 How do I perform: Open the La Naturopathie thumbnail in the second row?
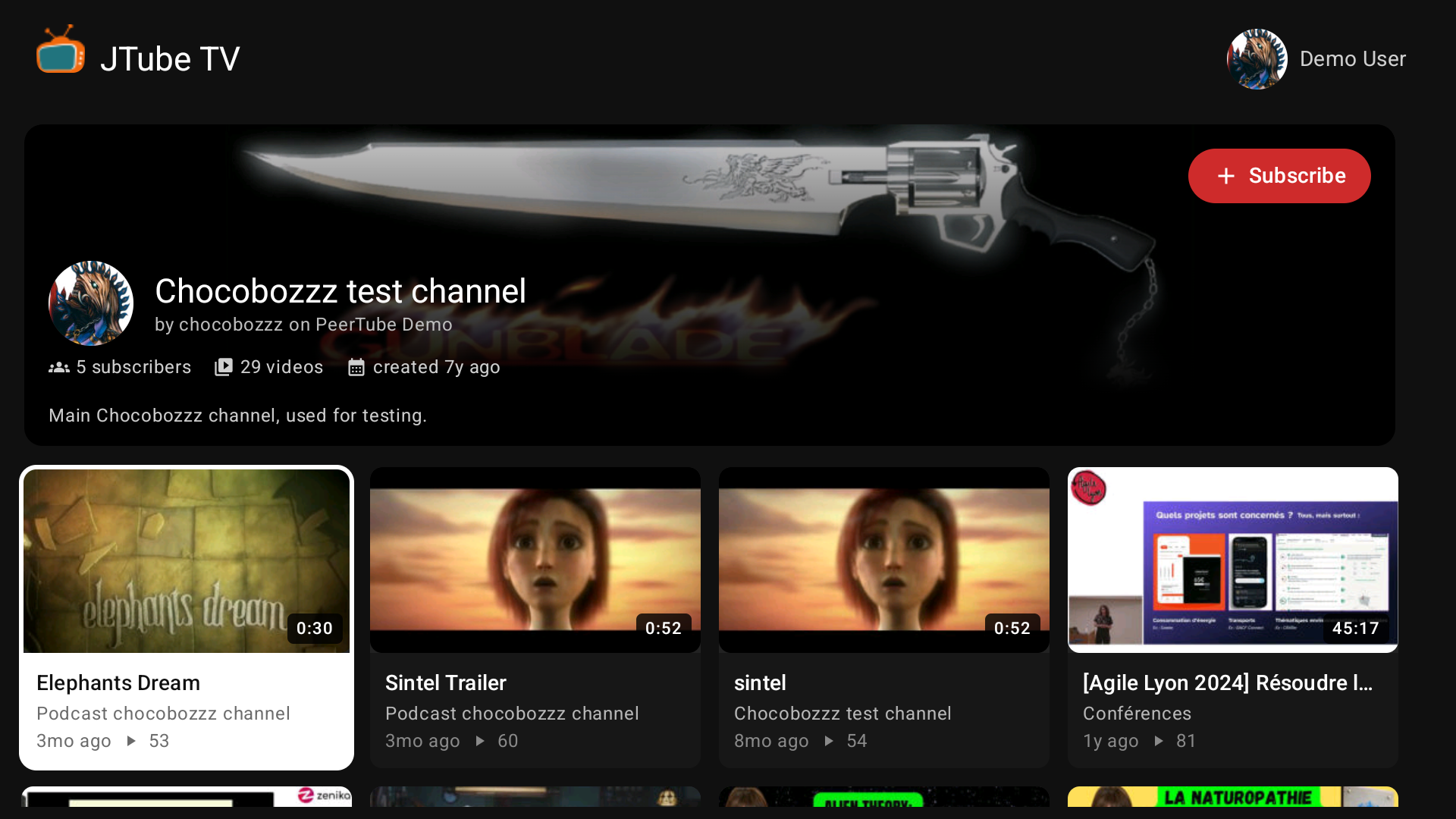coord(1233,797)
